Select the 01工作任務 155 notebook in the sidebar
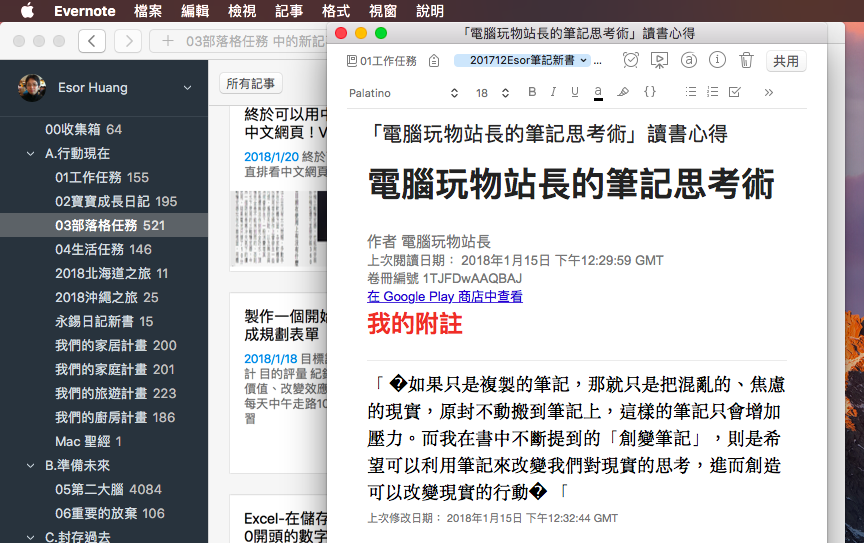 (x=104, y=178)
